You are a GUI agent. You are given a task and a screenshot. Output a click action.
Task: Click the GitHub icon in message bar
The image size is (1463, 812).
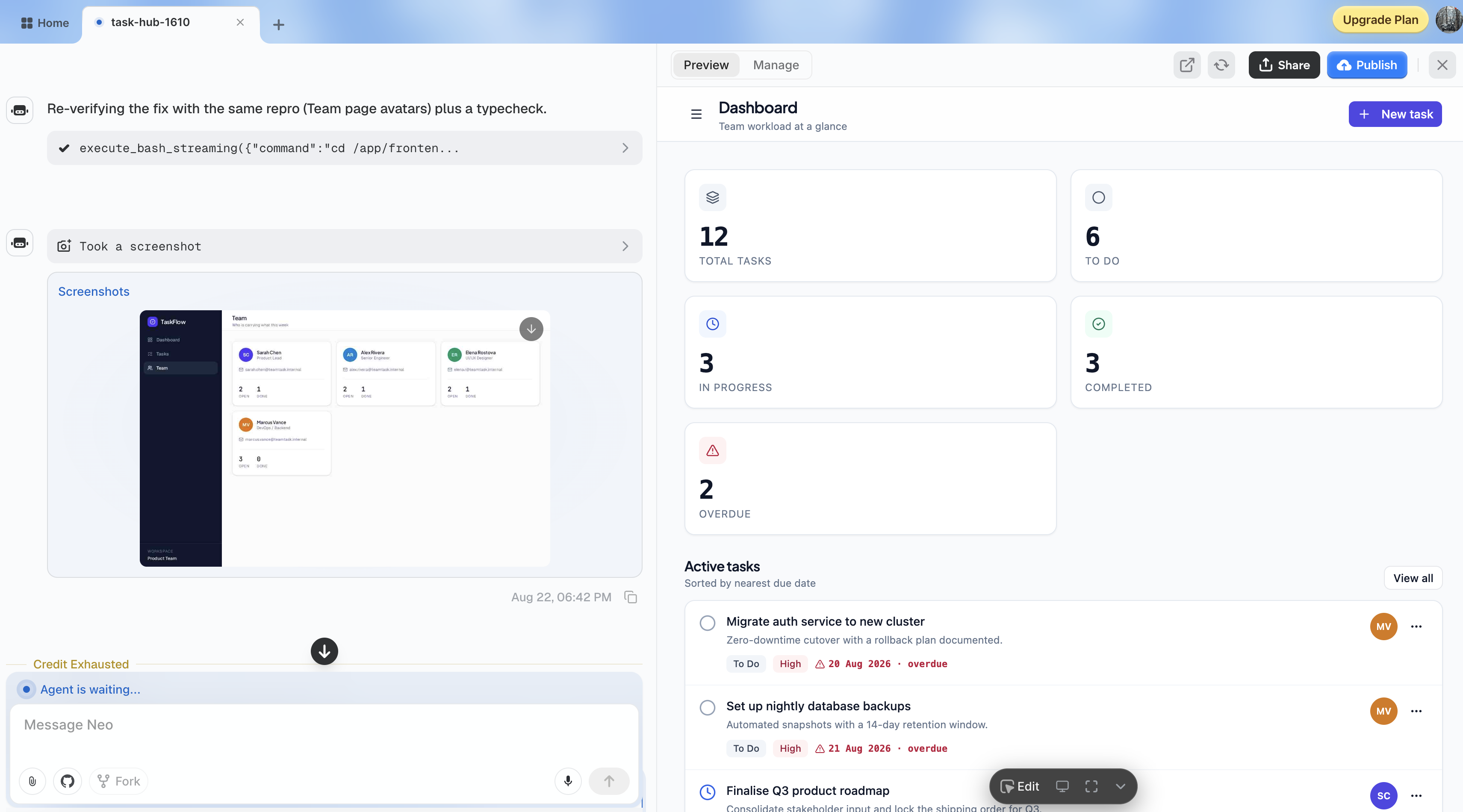(68, 781)
